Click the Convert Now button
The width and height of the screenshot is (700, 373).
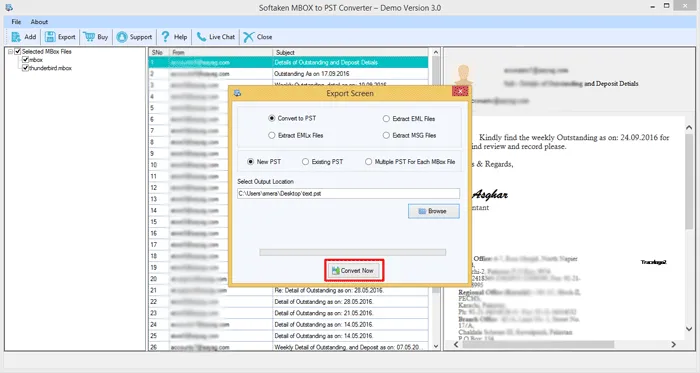pyautogui.click(x=354, y=270)
